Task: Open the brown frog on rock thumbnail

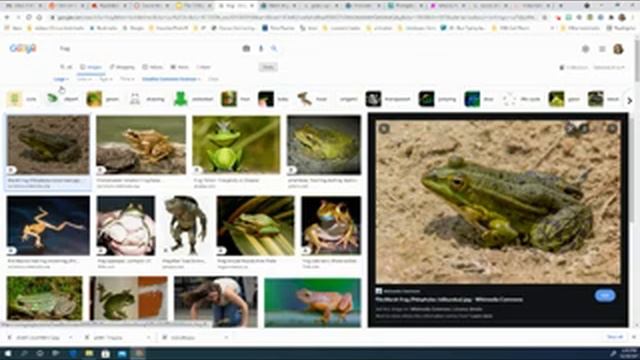Action: pyautogui.click(x=141, y=145)
